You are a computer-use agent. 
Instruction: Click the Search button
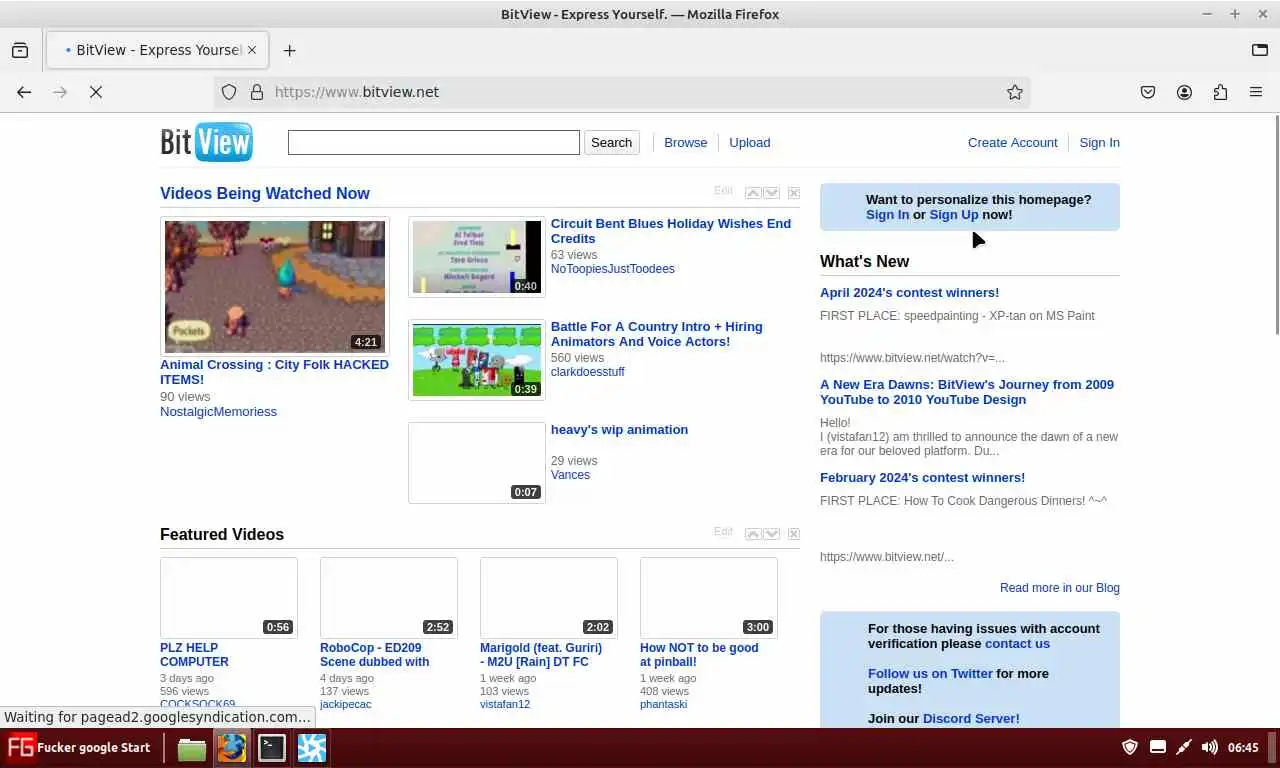click(x=612, y=142)
